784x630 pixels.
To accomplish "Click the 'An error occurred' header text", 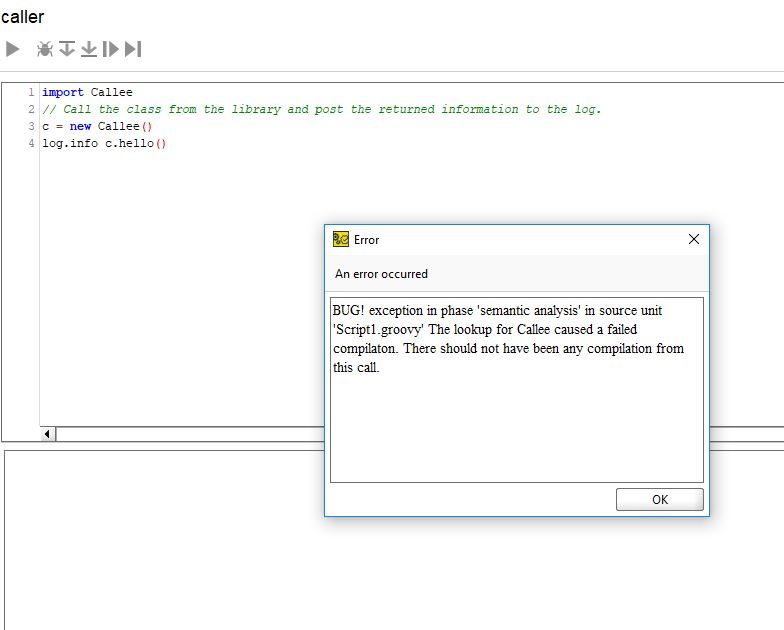I will point(382,274).
